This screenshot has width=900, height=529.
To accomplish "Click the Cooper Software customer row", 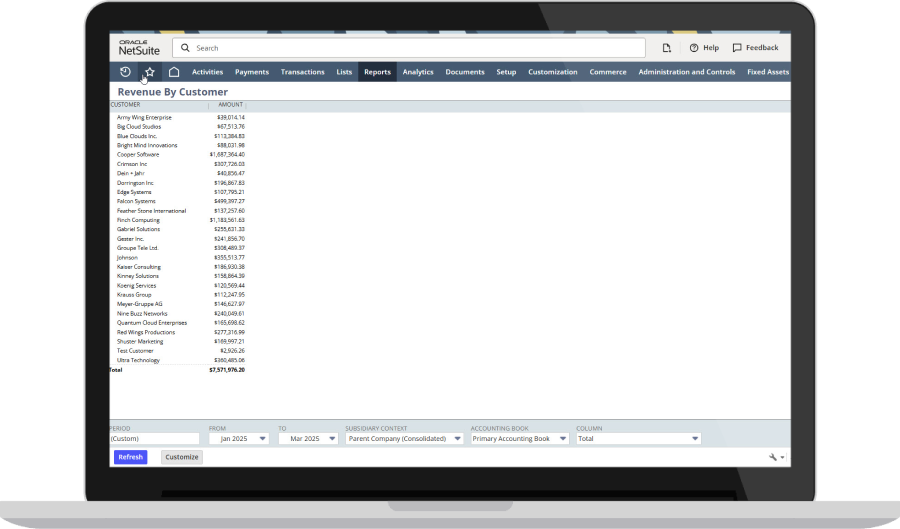I will point(138,155).
